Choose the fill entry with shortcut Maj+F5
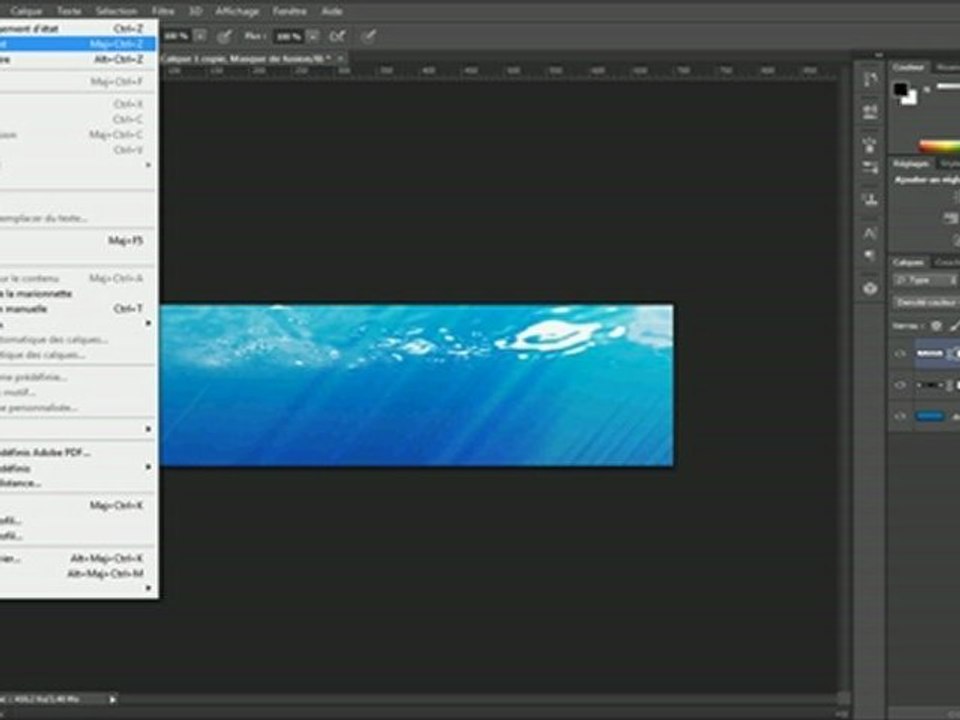Screen dimensions: 960x720 pos(77,241)
